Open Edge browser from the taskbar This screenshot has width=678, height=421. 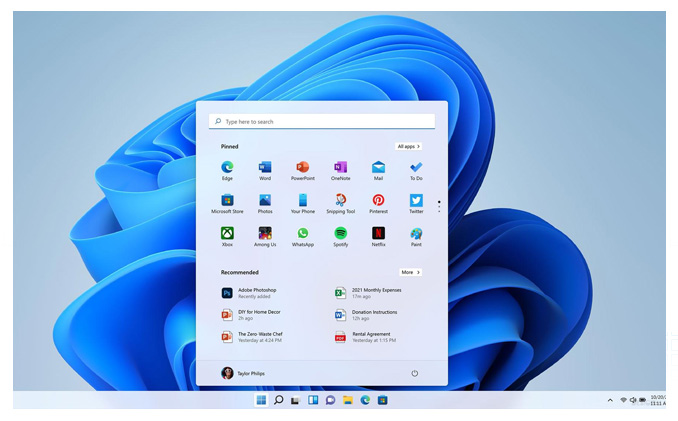tap(365, 400)
